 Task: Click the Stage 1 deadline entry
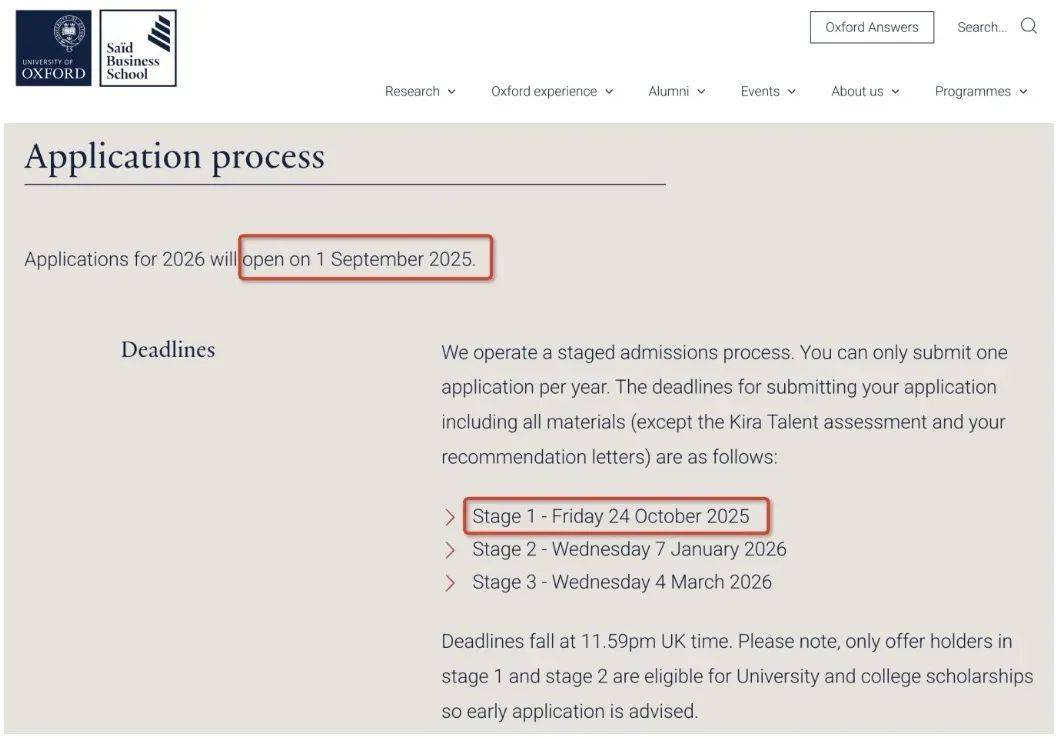(610, 516)
